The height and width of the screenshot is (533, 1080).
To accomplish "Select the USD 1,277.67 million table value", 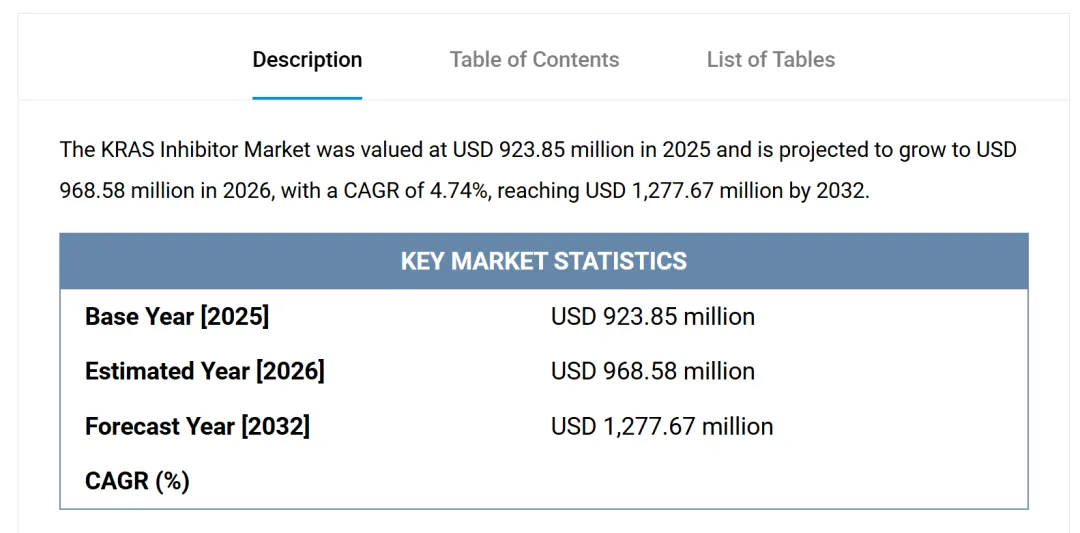I will [662, 427].
